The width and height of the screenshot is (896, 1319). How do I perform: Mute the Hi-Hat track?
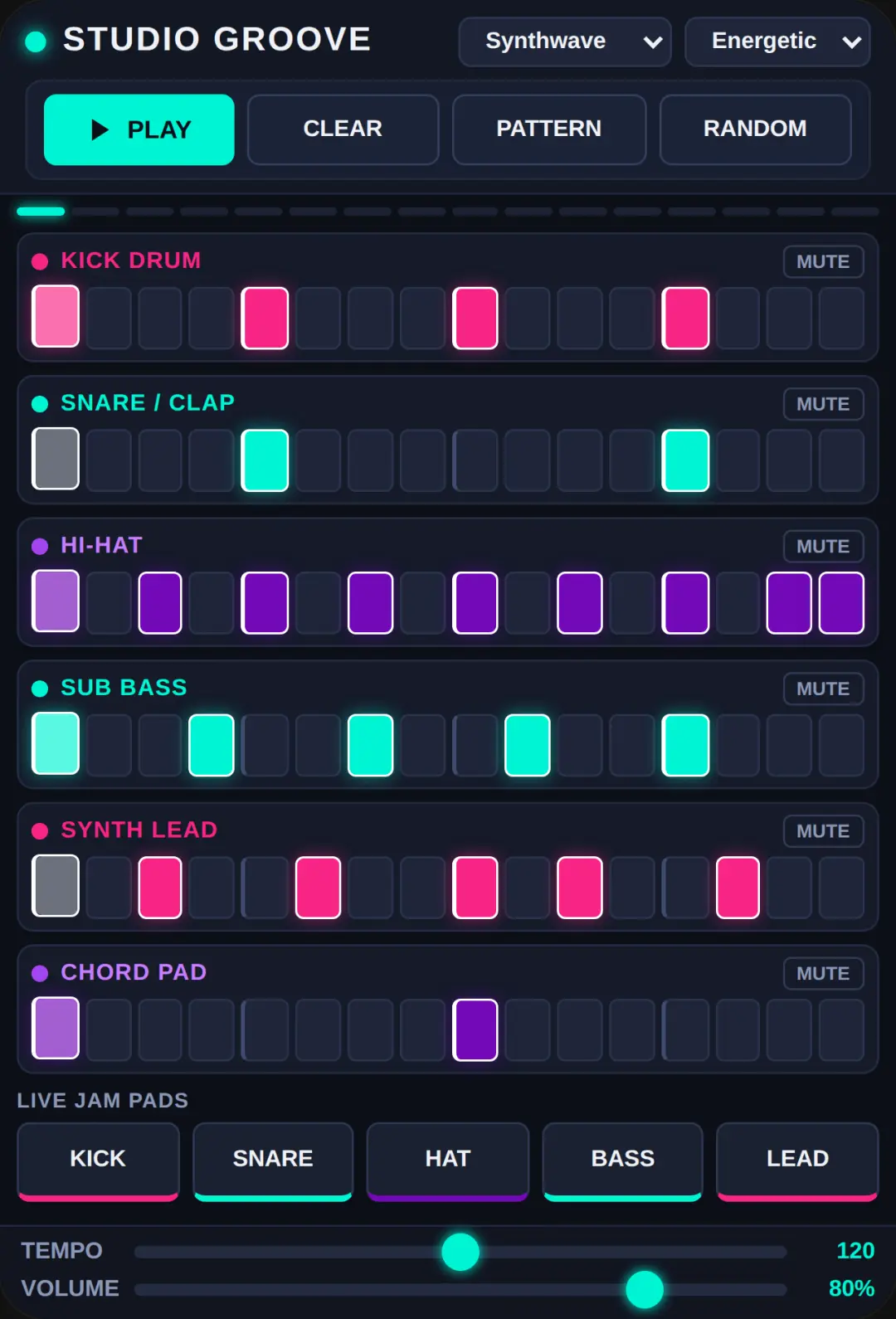(823, 547)
